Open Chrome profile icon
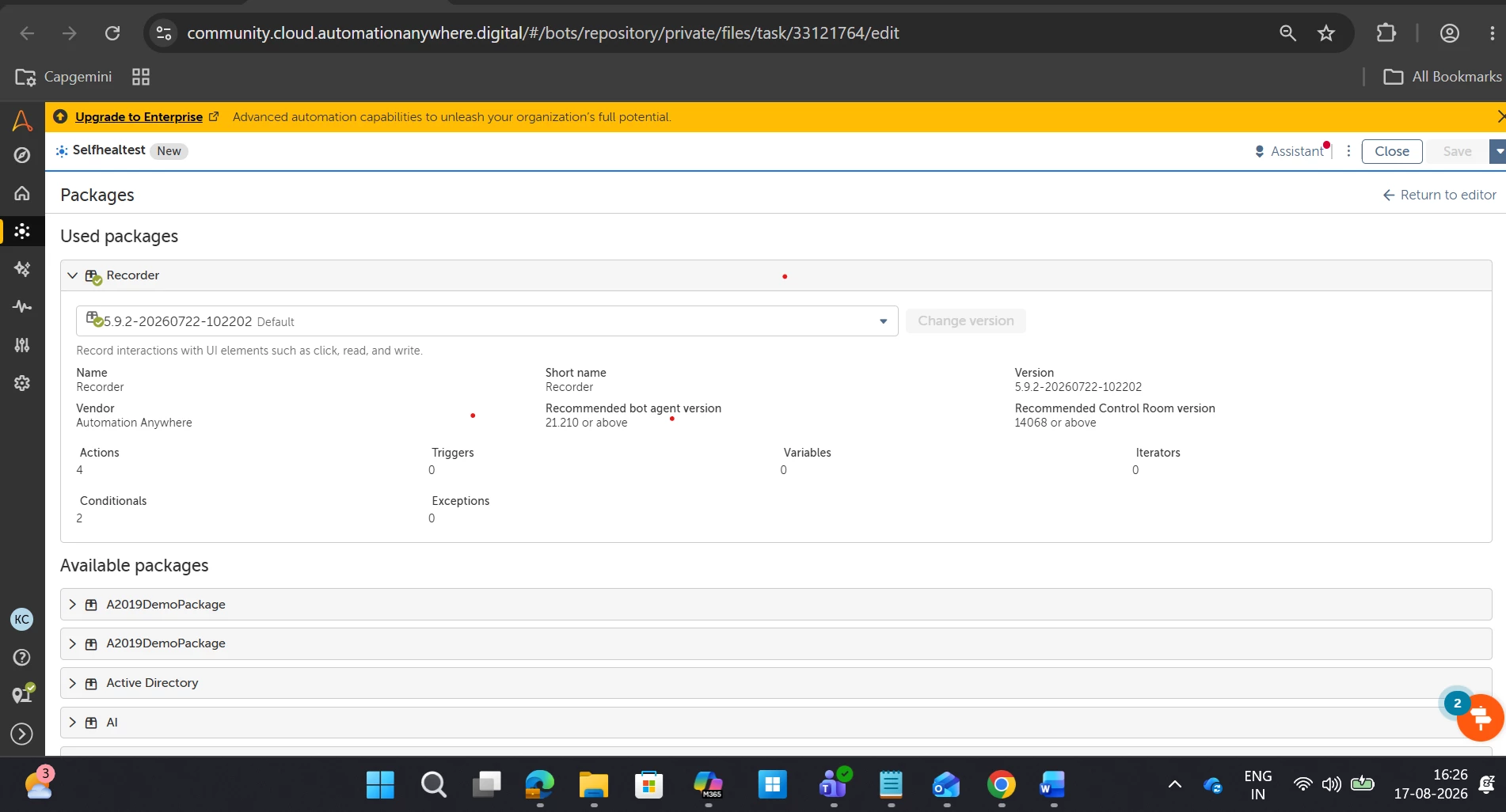This screenshot has height=812, width=1506. (1450, 33)
